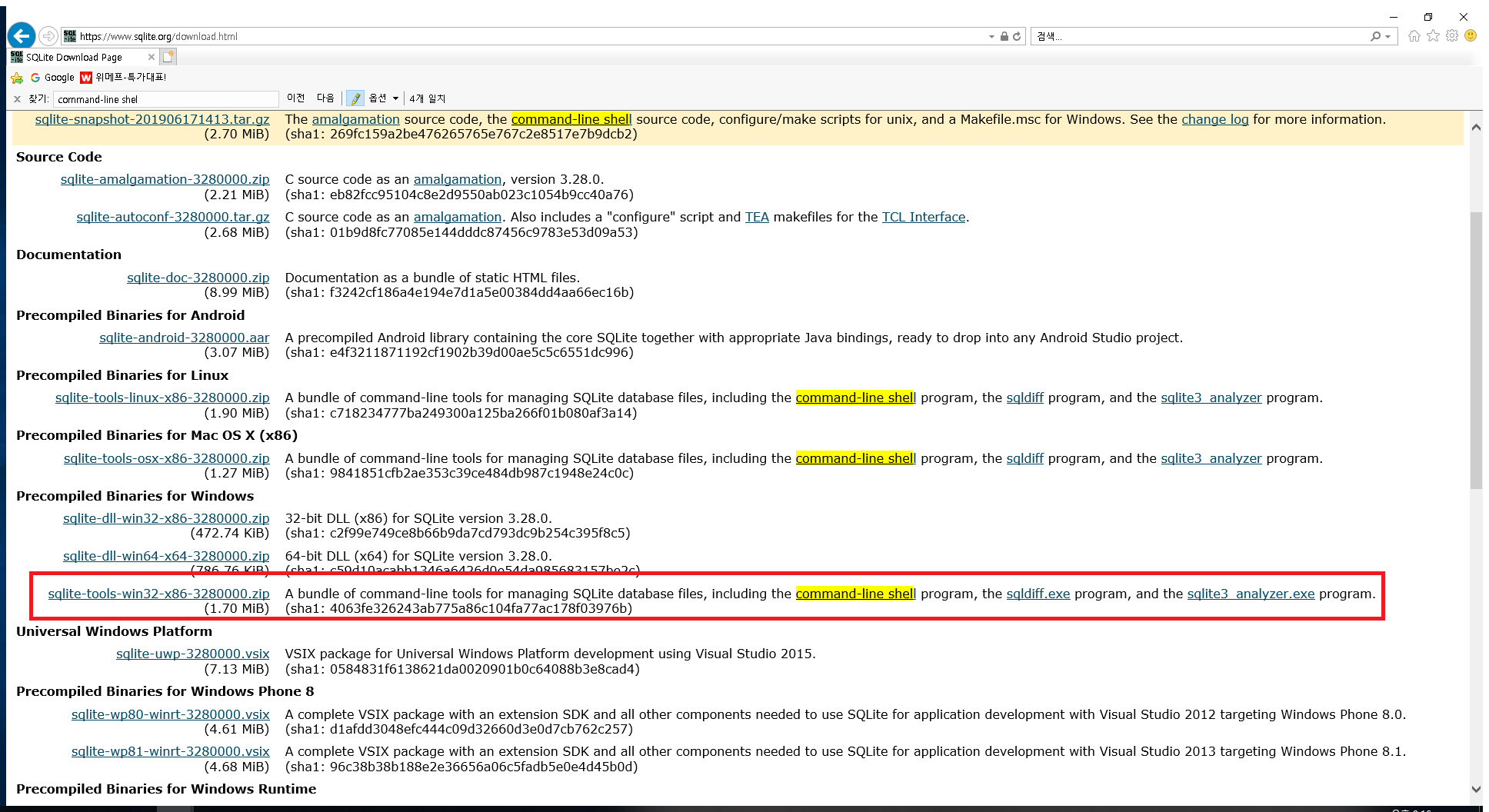Click the sqlite3_analyzer link in Linux row
The width and height of the screenshot is (1489, 812).
1211,398
